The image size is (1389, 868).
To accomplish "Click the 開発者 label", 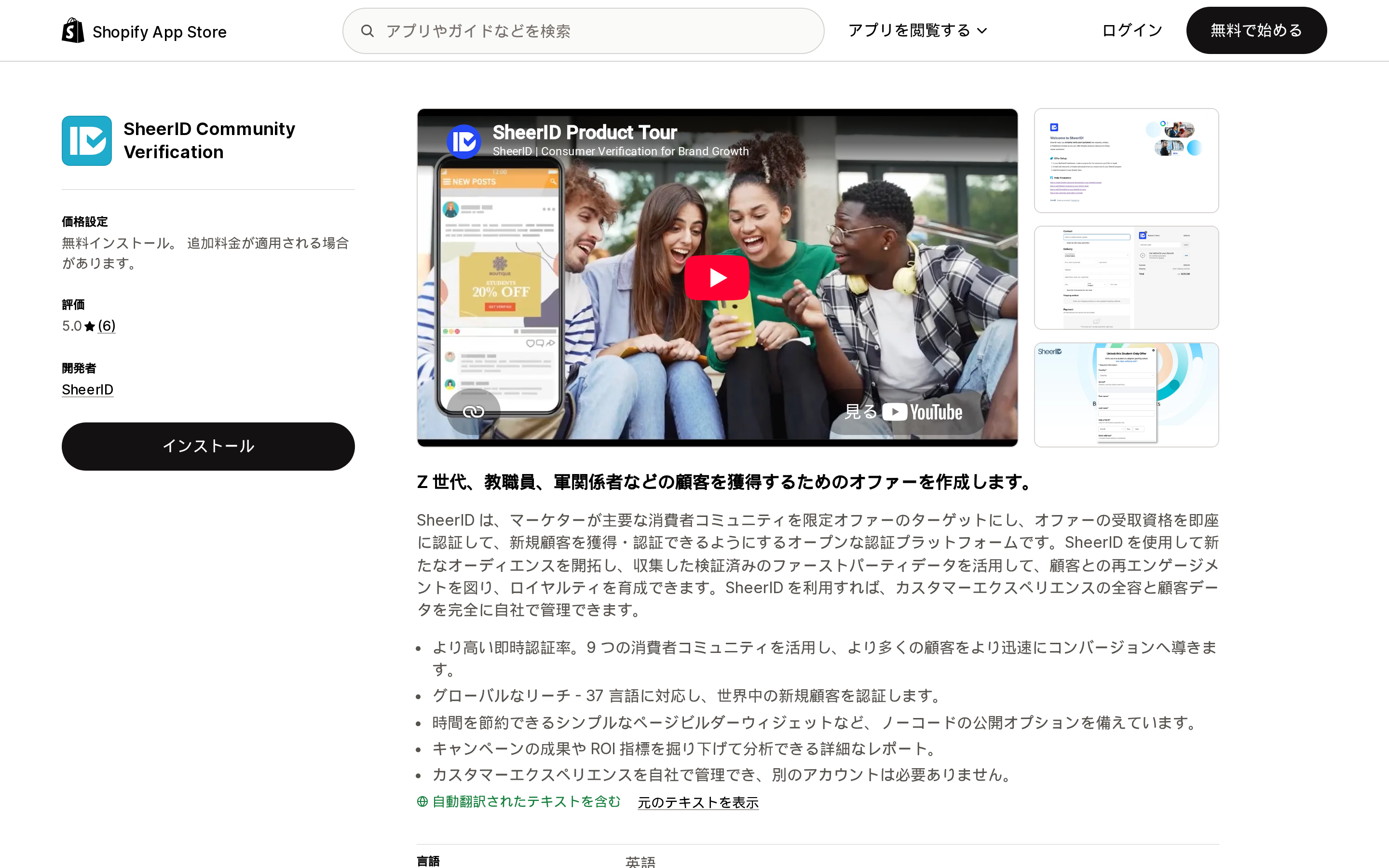I will [79, 368].
